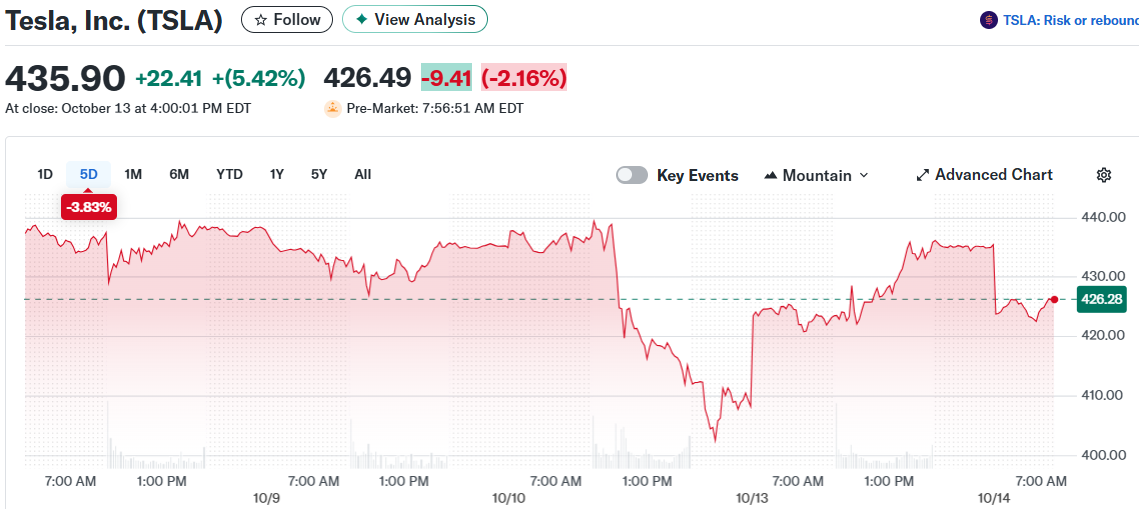The height and width of the screenshot is (509, 1139).
Task: Click the Mountain chart type icon
Action: pyautogui.click(x=770, y=175)
